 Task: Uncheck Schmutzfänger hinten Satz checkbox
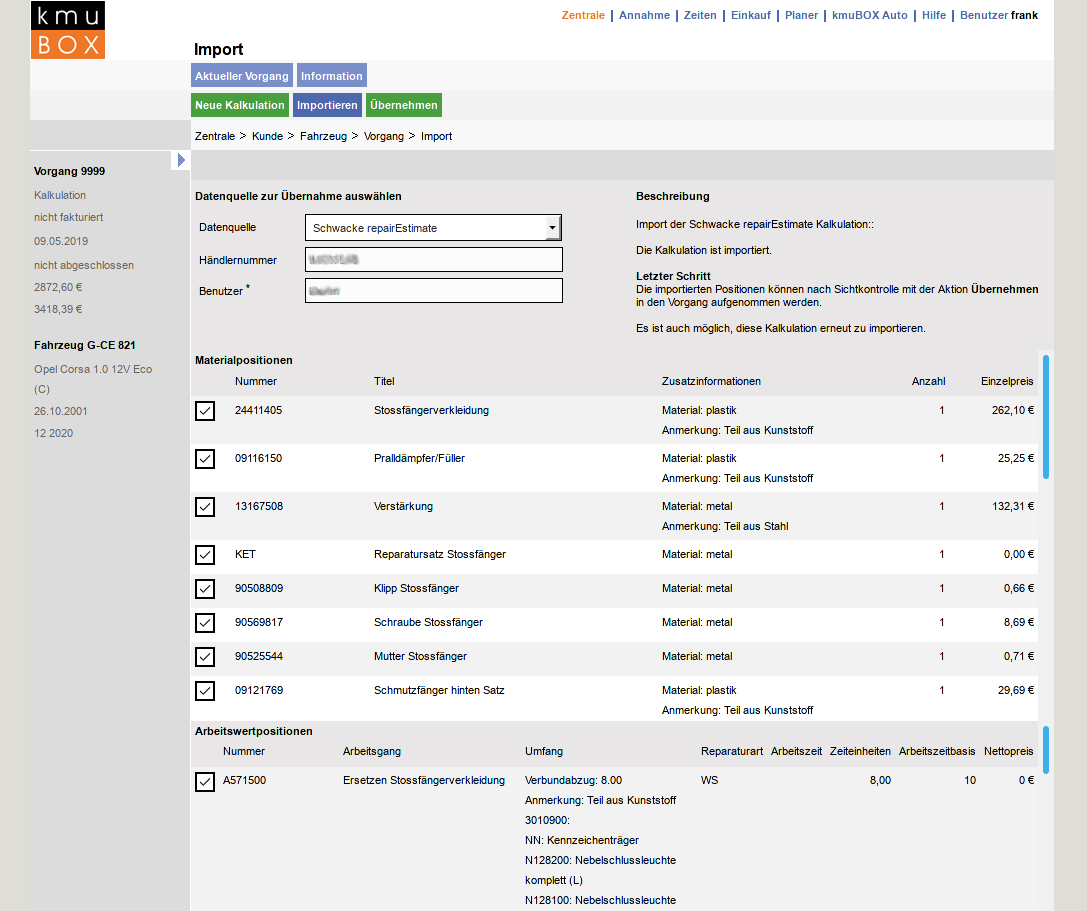205,691
